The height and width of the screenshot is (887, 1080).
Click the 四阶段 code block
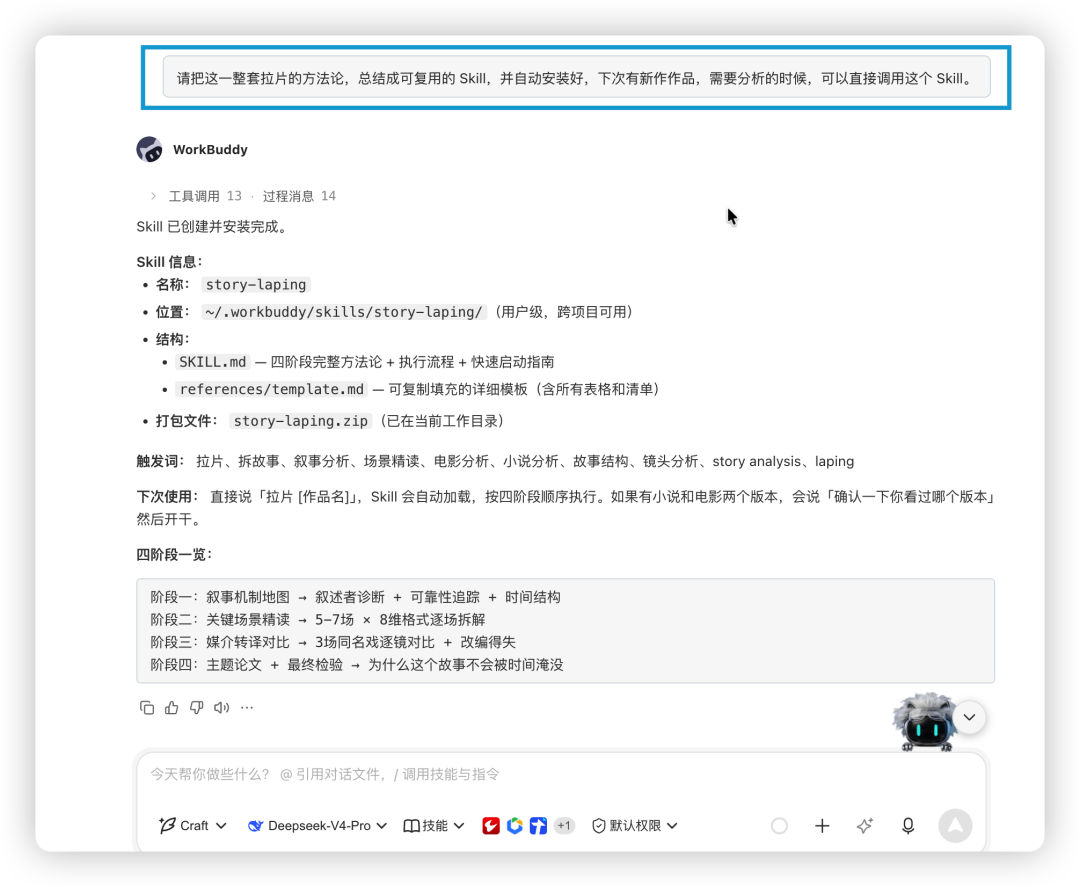[x=565, y=631]
